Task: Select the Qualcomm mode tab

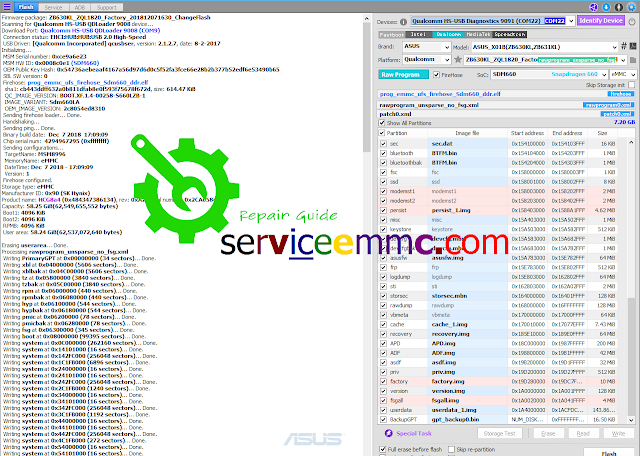Action: (x=449, y=35)
